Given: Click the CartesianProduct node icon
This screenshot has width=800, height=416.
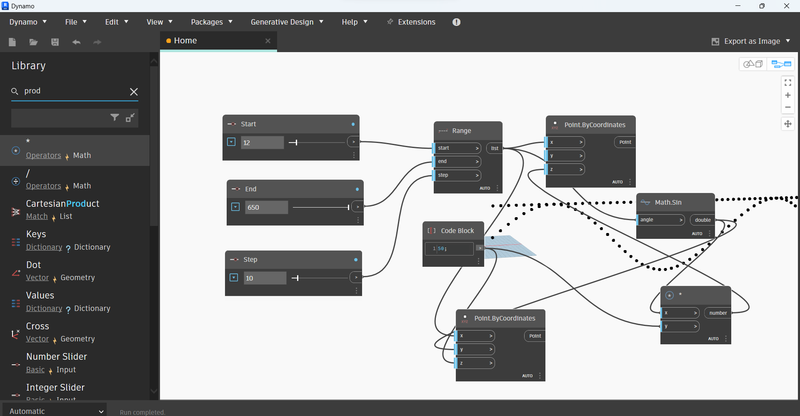Looking at the screenshot, I should click(x=16, y=211).
